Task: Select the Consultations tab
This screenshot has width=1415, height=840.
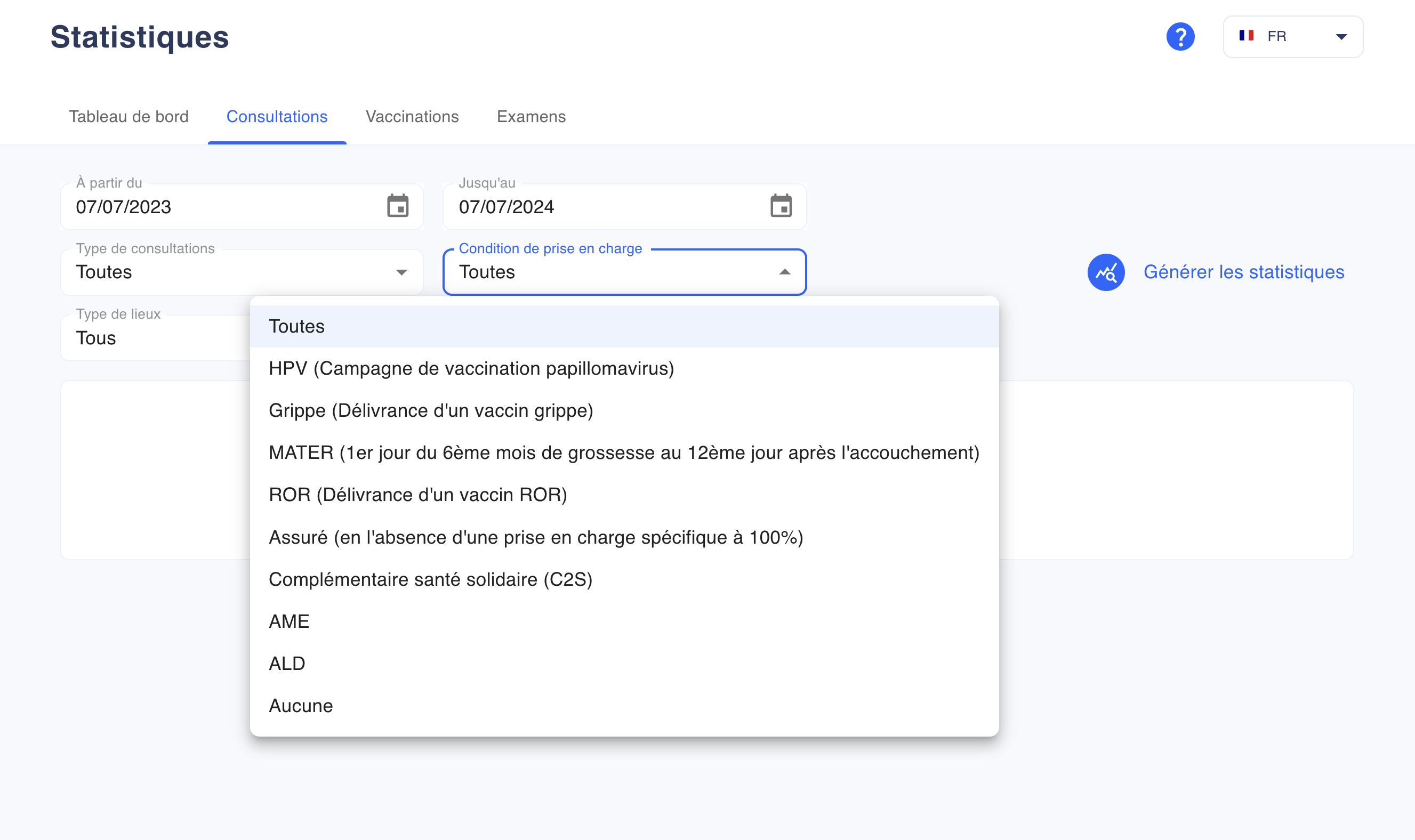Action: (x=277, y=117)
